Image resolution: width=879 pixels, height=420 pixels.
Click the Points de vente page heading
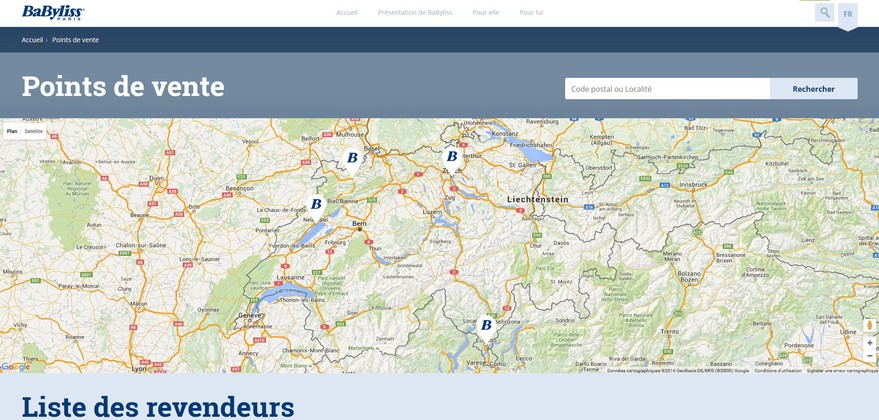click(x=123, y=86)
